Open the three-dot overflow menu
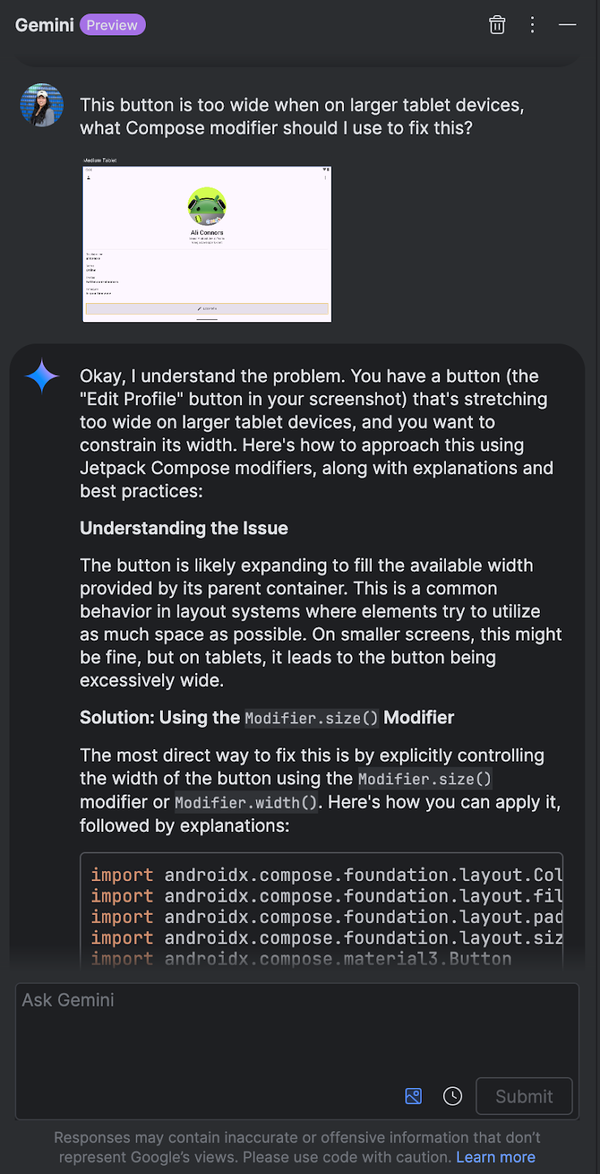 (532, 24)
